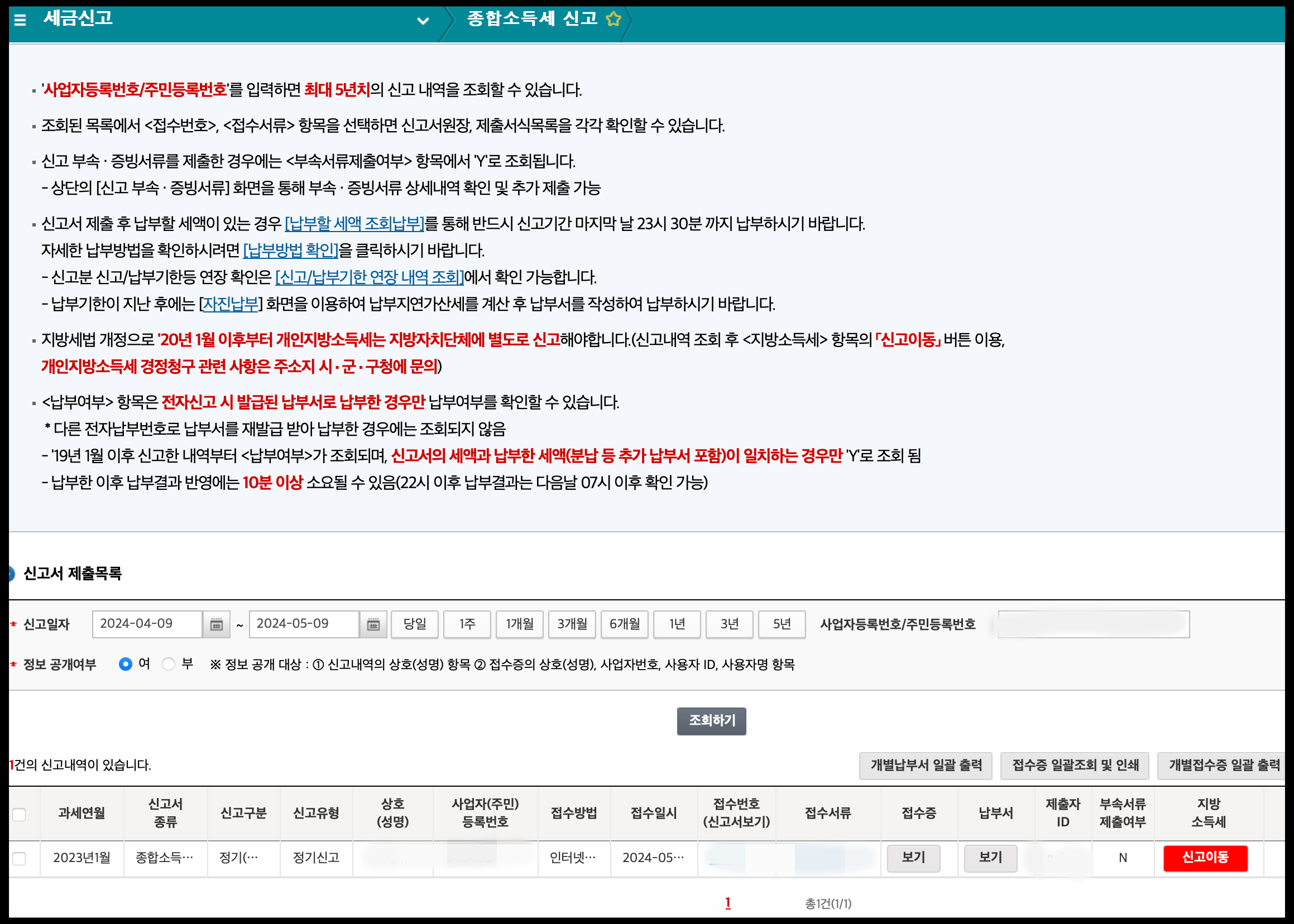Follow the 자진납부 link
Image resolution: width=1294 pixels, height=924 pixels.
click(x=231, y=304)
